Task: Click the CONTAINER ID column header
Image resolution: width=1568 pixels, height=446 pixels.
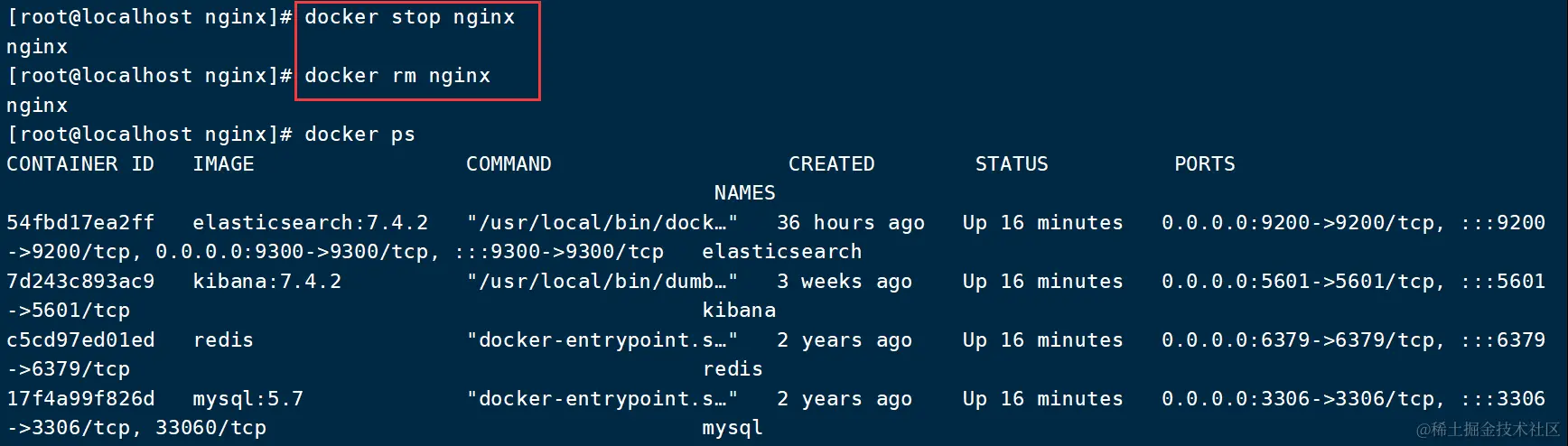Action: [x=80, y=164]
